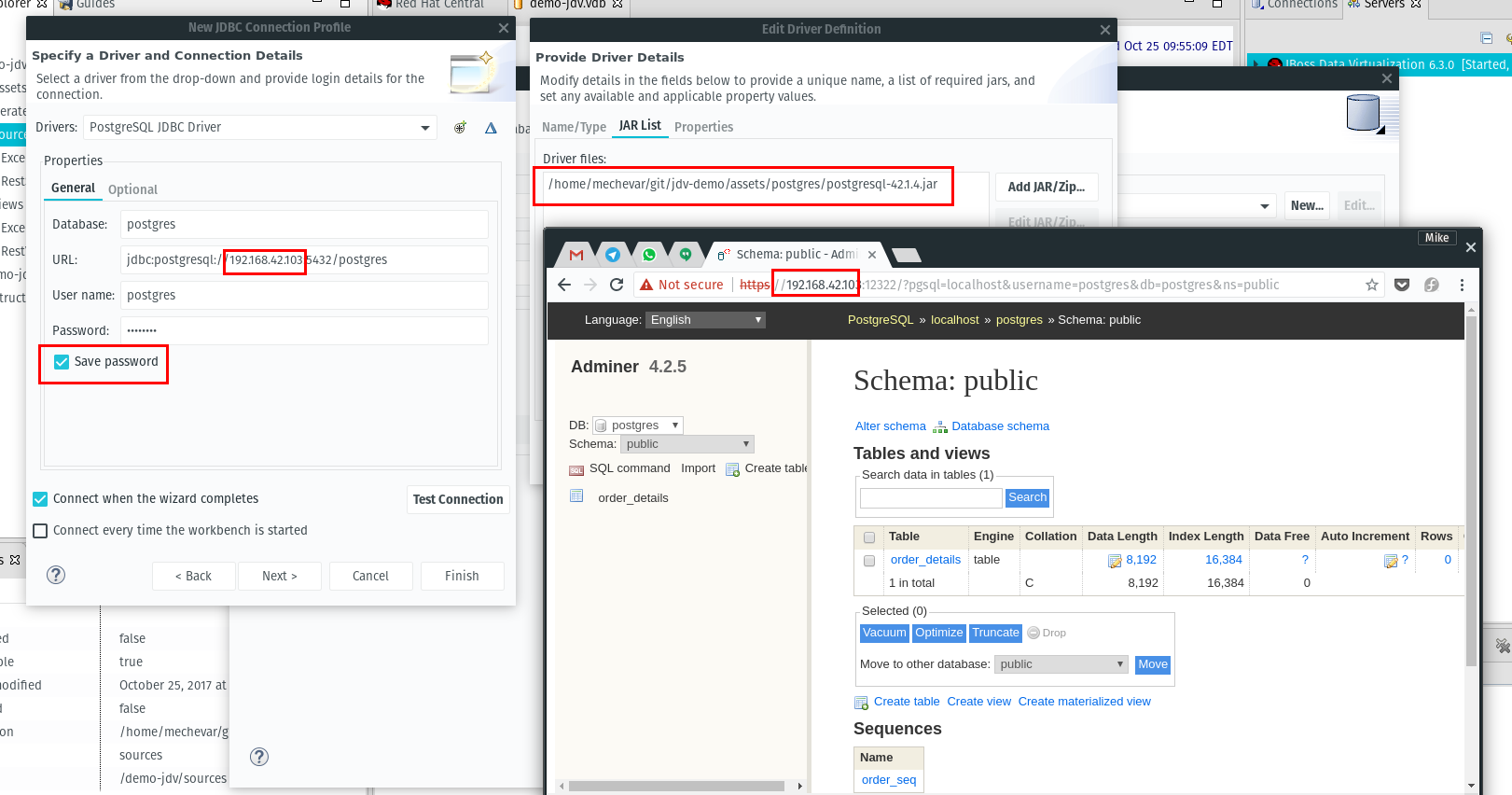The width and height of the screenshot is (1512, 795).
Task: Click the PostgreSQL breadcrumb link
Action: click(881, 320)
